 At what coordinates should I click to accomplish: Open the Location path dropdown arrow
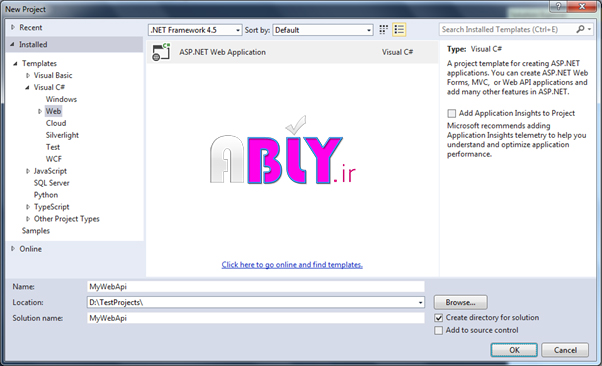tap(420, 303)
